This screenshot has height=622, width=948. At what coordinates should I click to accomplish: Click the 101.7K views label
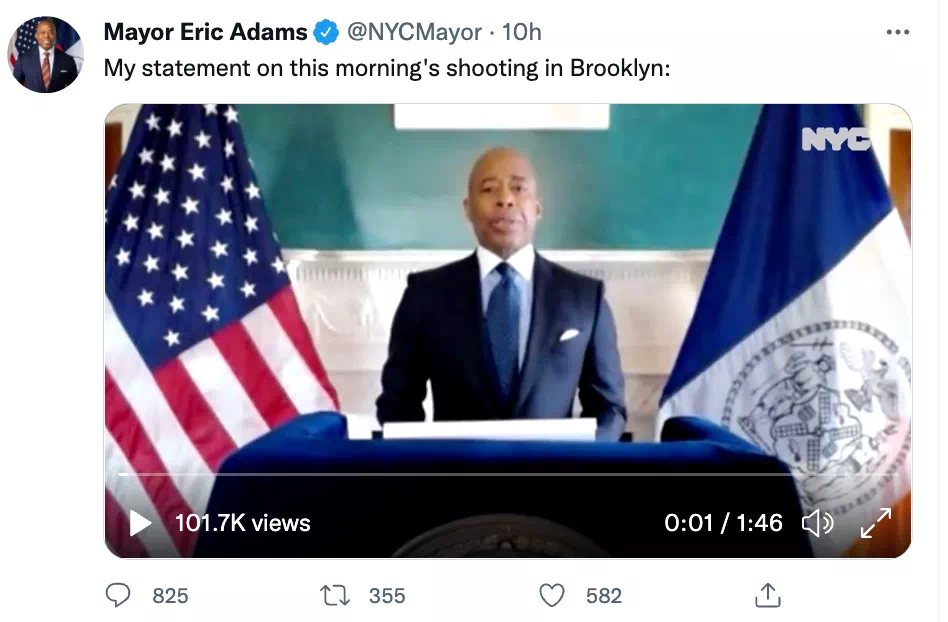(x=242, y=523)
